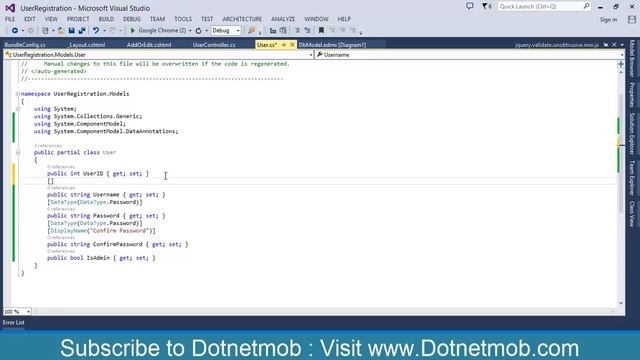Collapse the public partial class User block

click(x=18, y=152)
